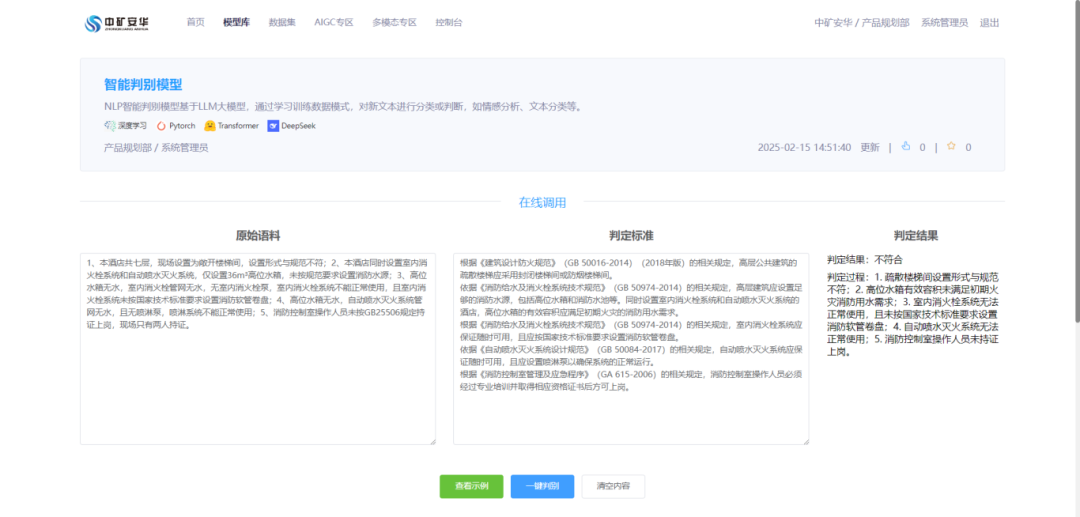The image size is (1080, 517).
Task: Click the 智能判别模型 title
Action: (143, 85)
